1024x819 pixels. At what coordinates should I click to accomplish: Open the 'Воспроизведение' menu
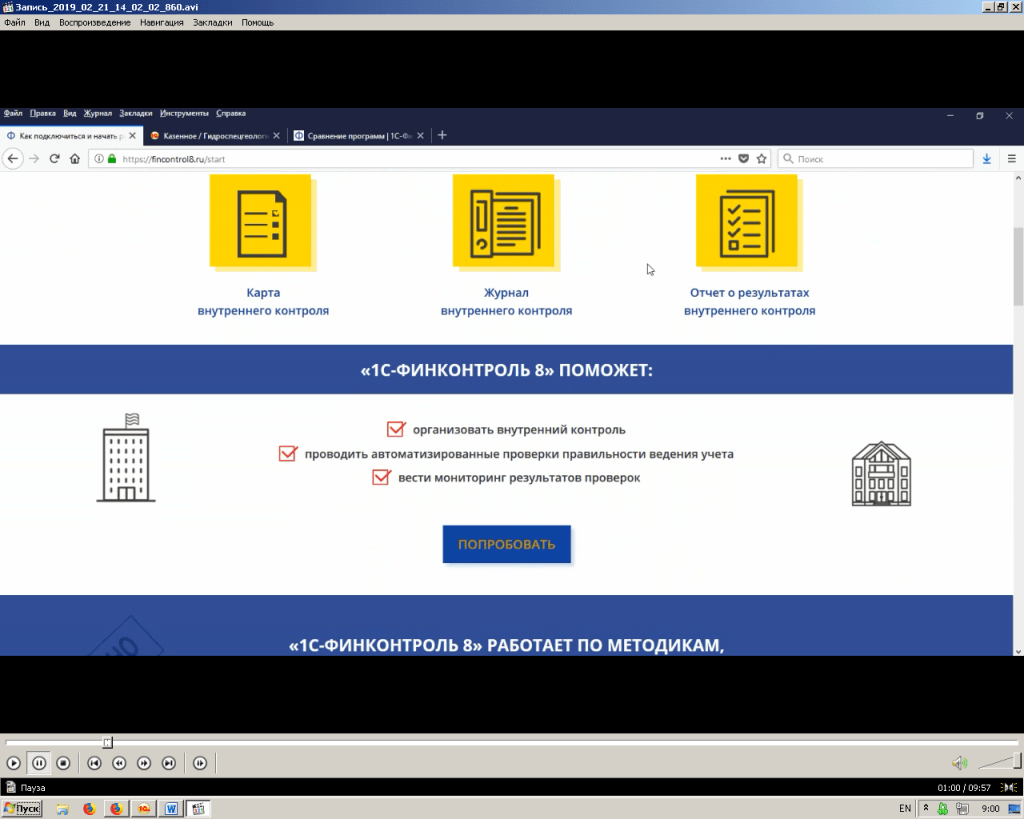95,22
